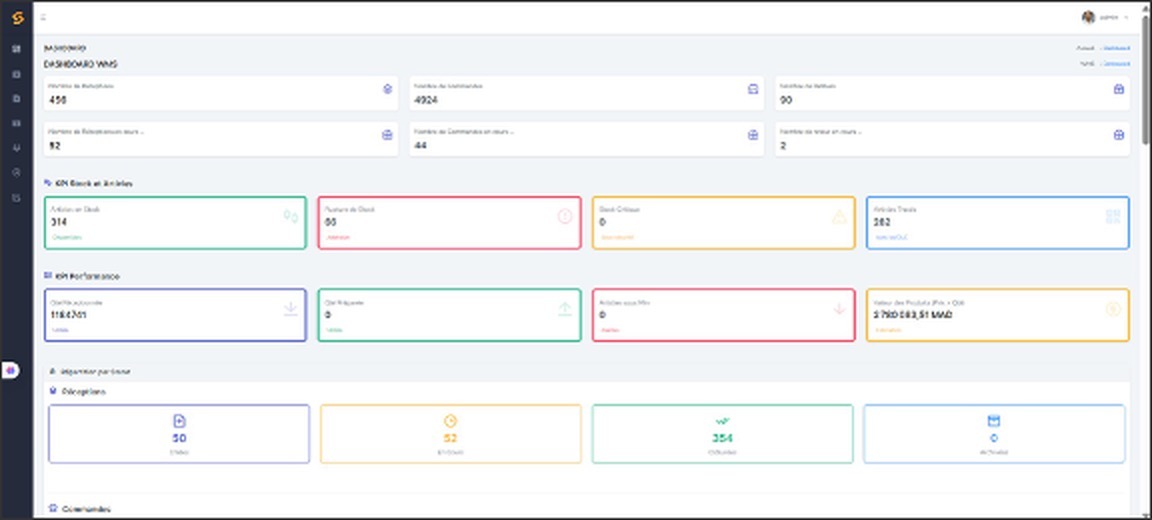Click the blue grid icon on the 282 articles card

point(1114,217)
